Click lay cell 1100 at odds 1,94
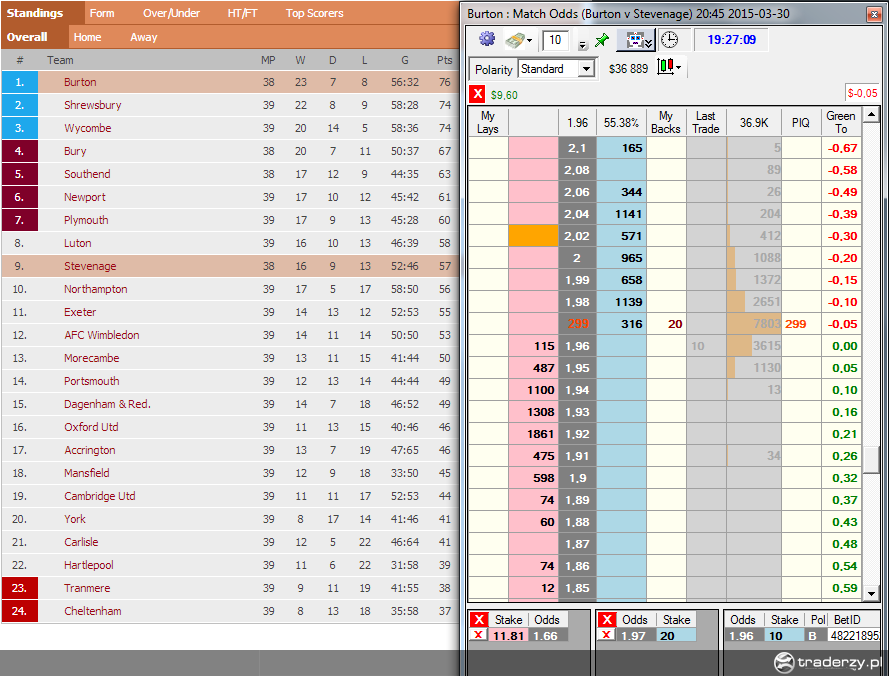This screenshot has height=676, width=889. tap(533, 390)
